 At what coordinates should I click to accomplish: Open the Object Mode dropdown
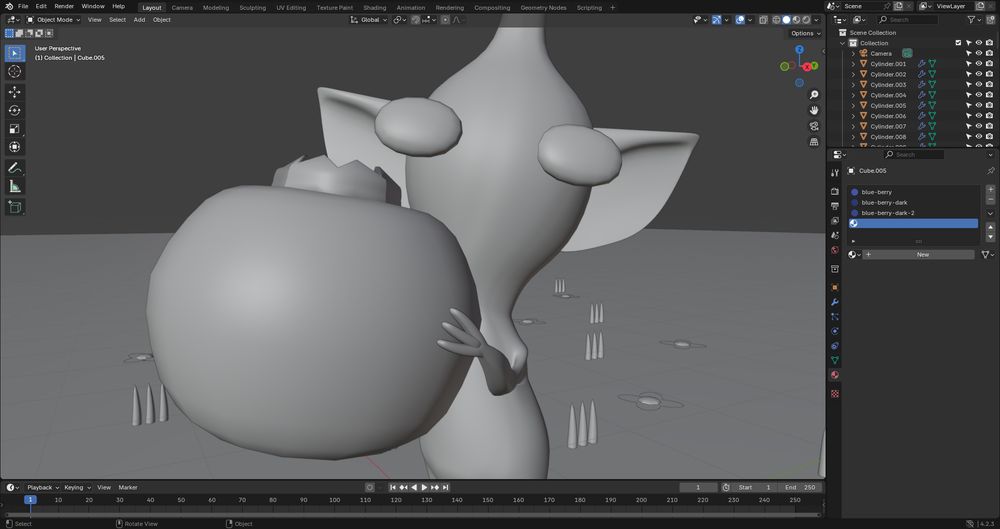[x=54, y=20]
